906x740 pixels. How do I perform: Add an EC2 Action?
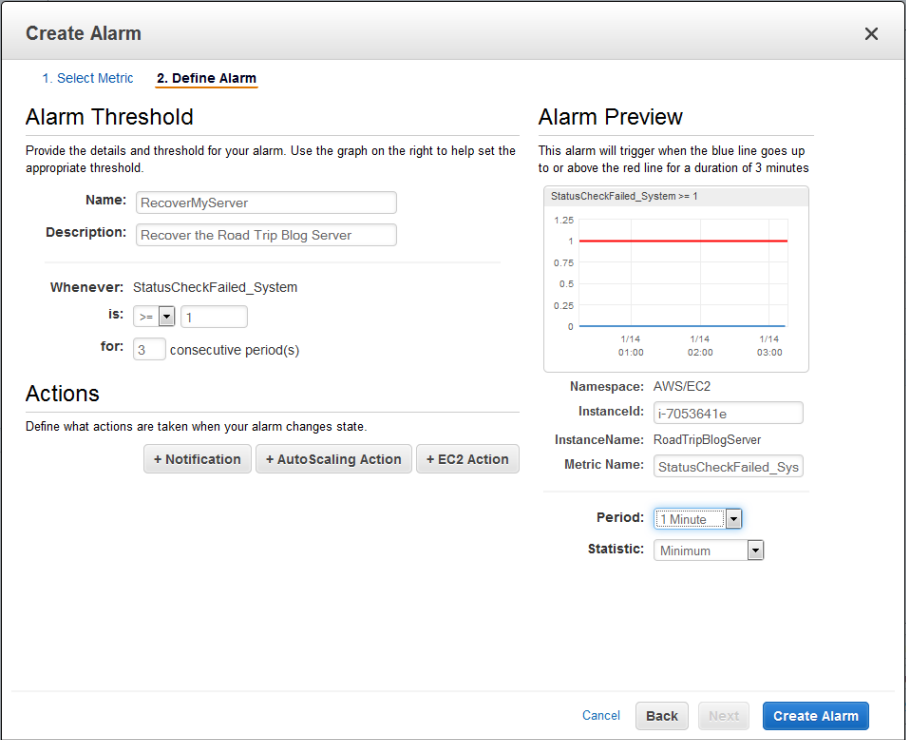467,459
